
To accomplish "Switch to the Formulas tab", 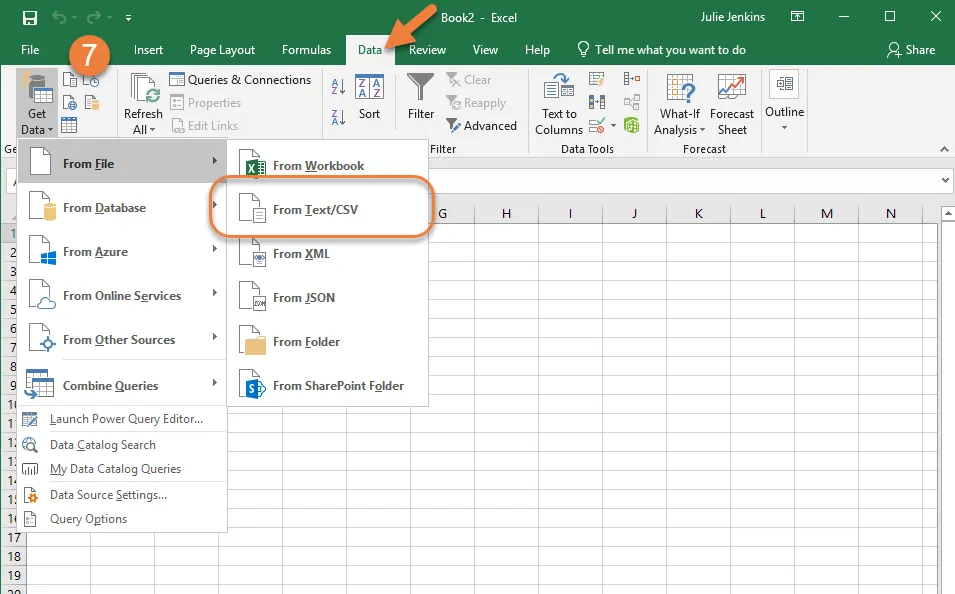I will (306, 50).
